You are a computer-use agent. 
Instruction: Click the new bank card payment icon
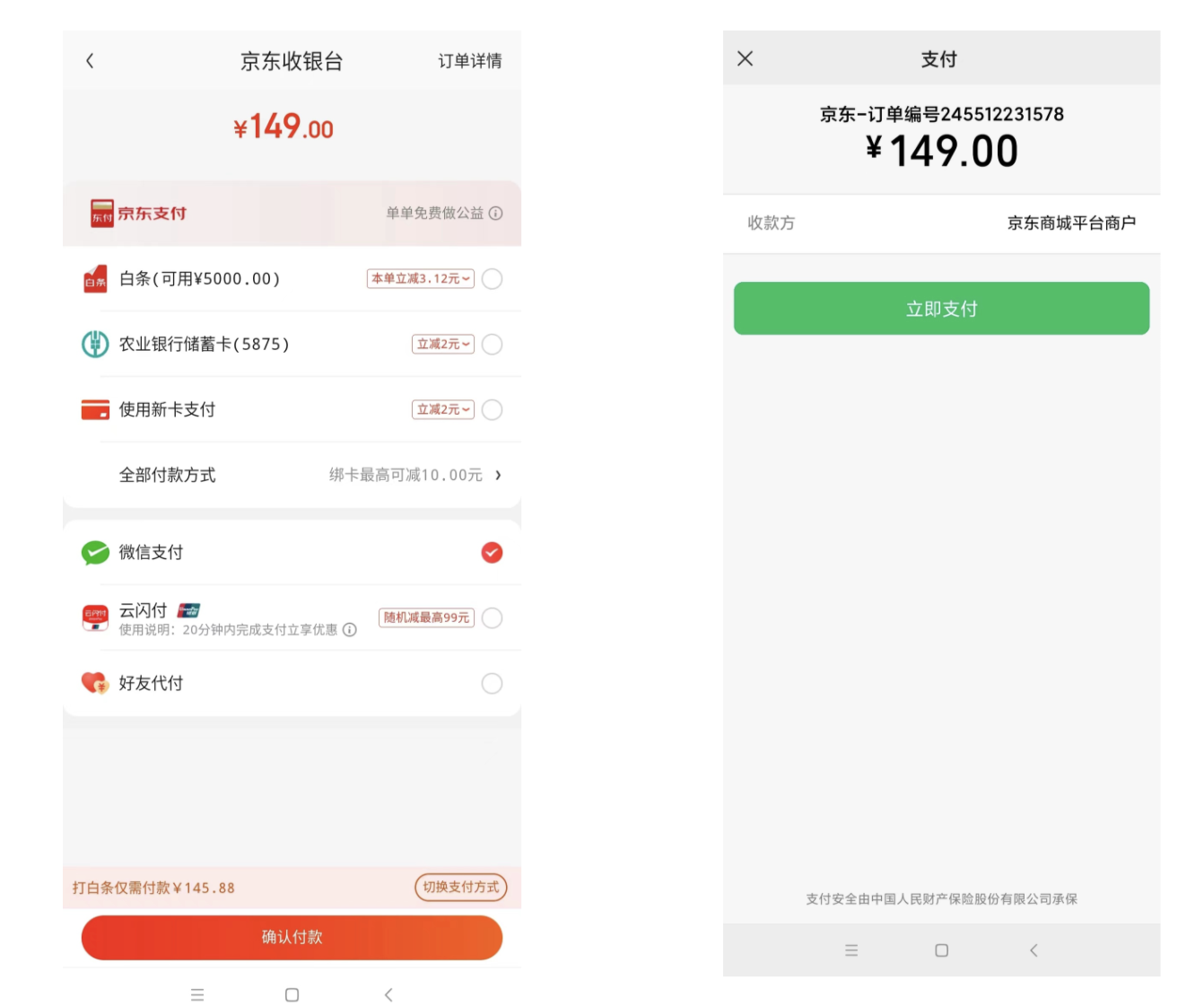tap(94, 409)
